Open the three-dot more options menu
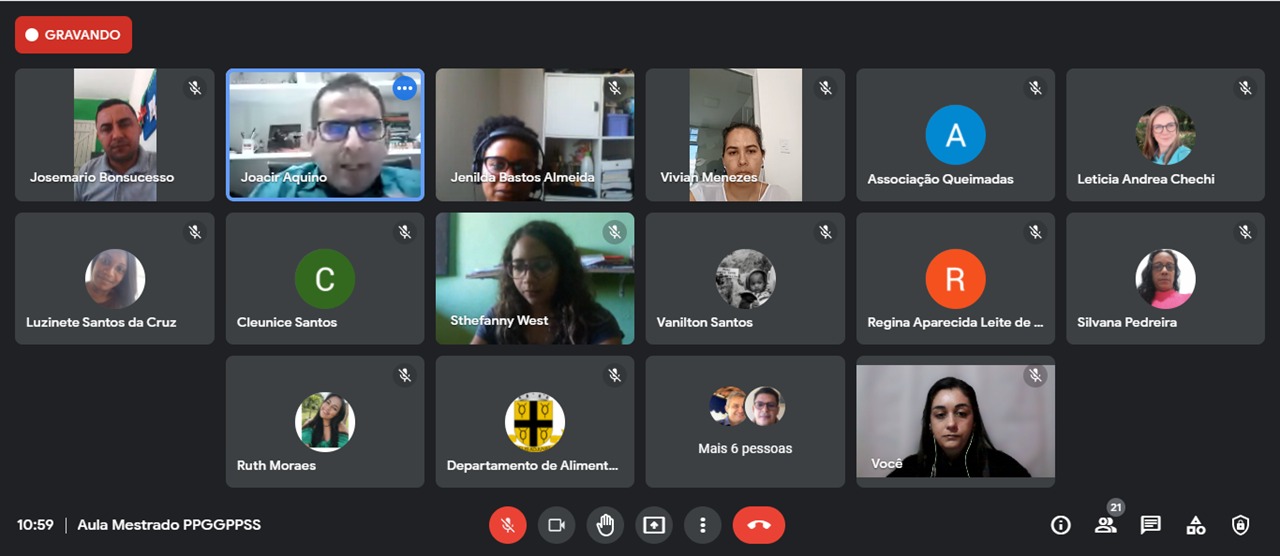This screenshot has height=556, width=1280. click(x=703, y=525)
